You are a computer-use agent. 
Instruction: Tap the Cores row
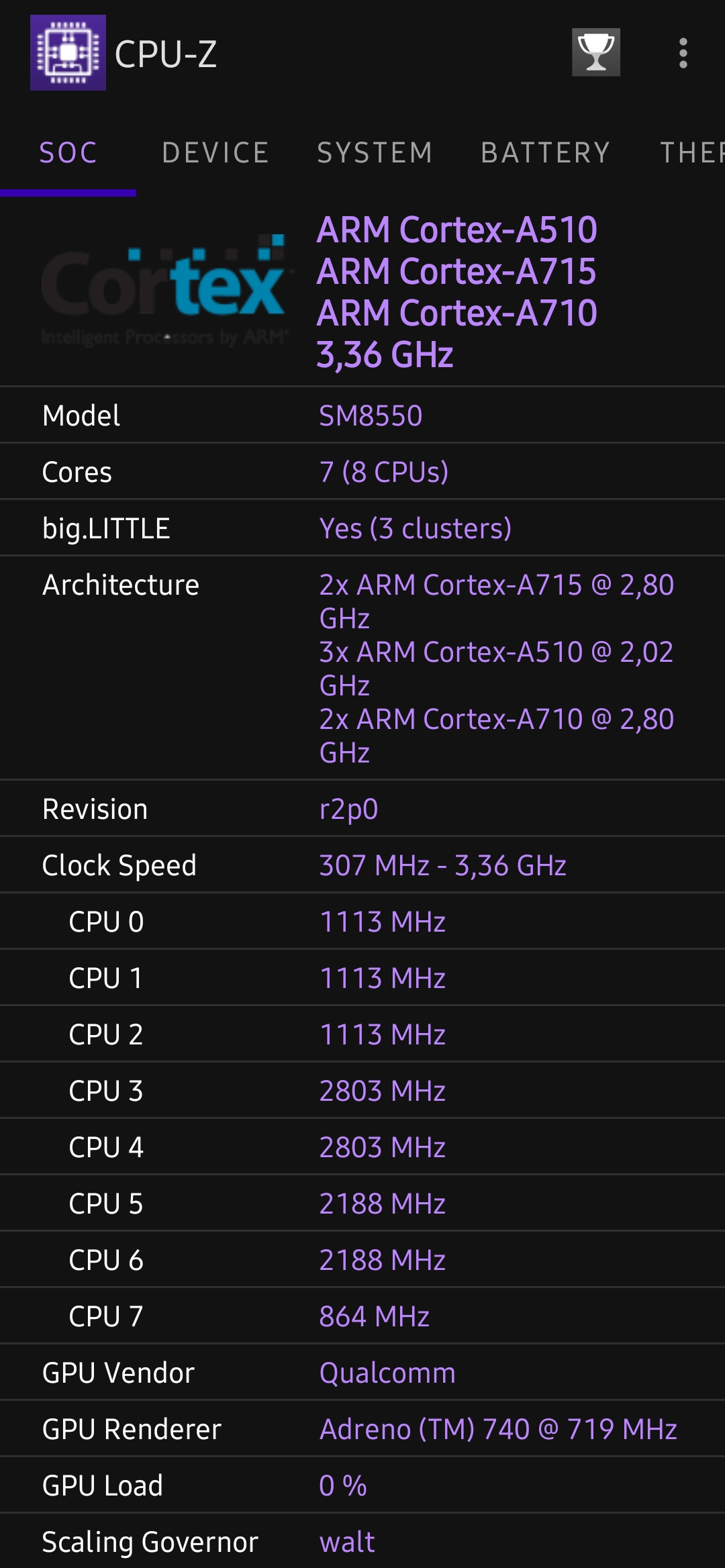pyautogui.click(x=362, y=472)
